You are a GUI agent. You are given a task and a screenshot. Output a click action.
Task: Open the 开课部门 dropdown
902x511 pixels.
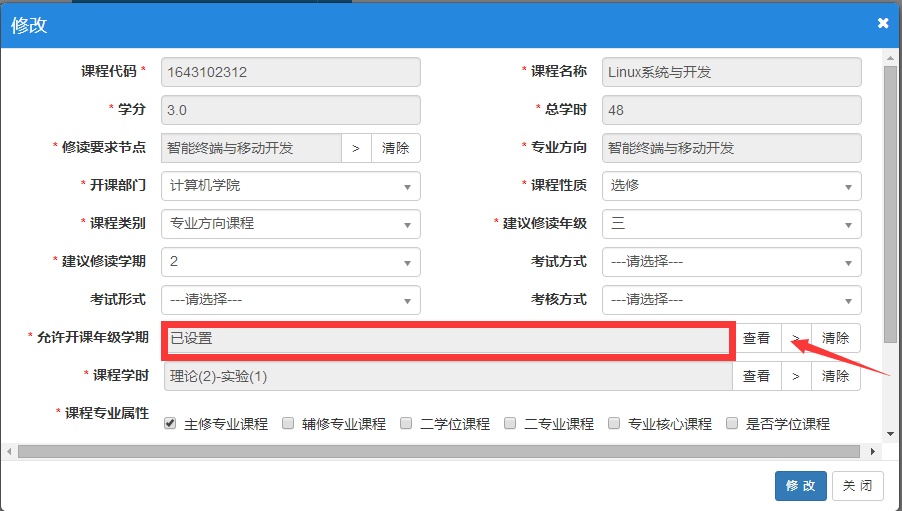coord(290,186)
